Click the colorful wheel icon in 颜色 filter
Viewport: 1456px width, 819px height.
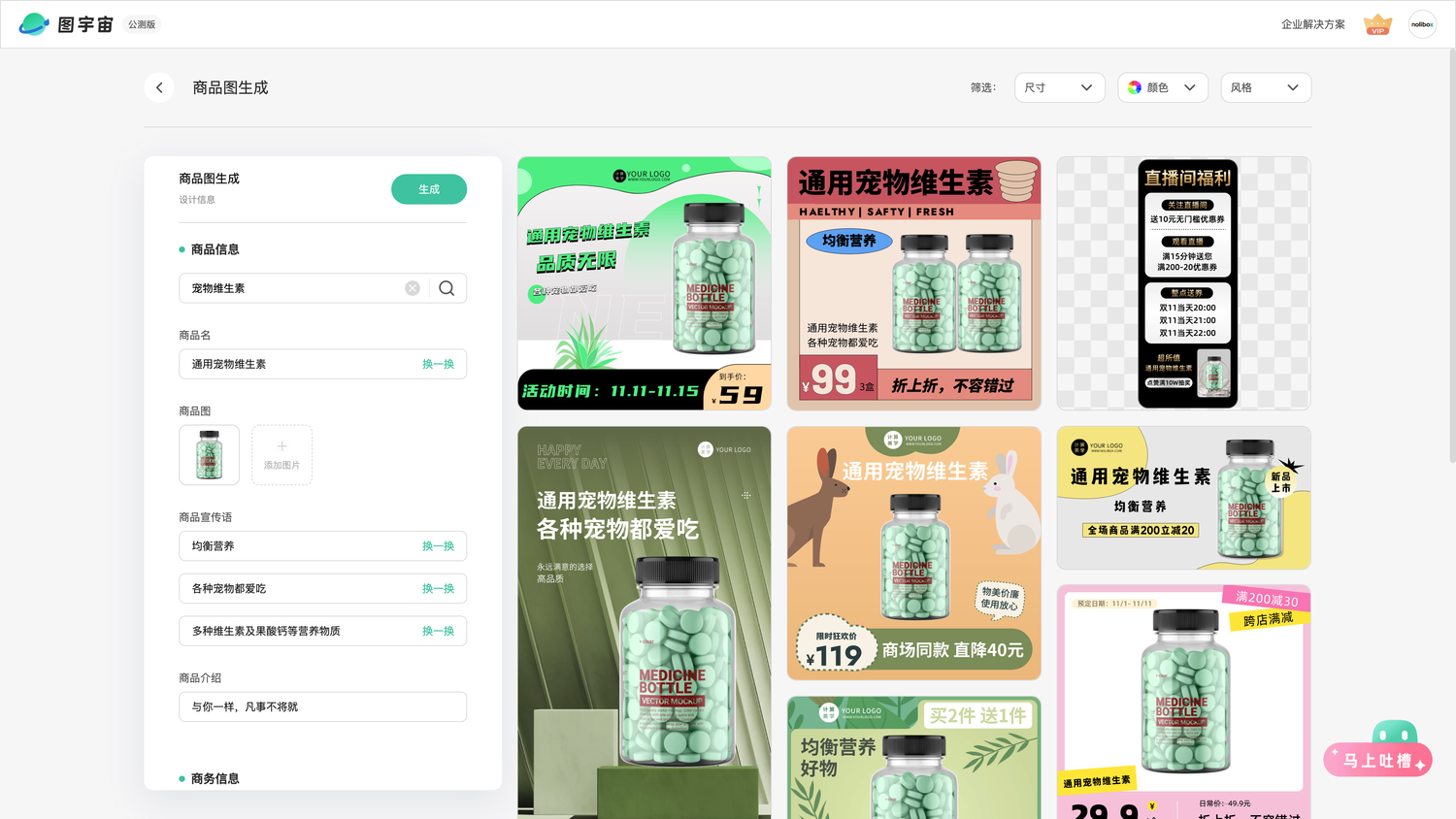tap(1135, 87)
